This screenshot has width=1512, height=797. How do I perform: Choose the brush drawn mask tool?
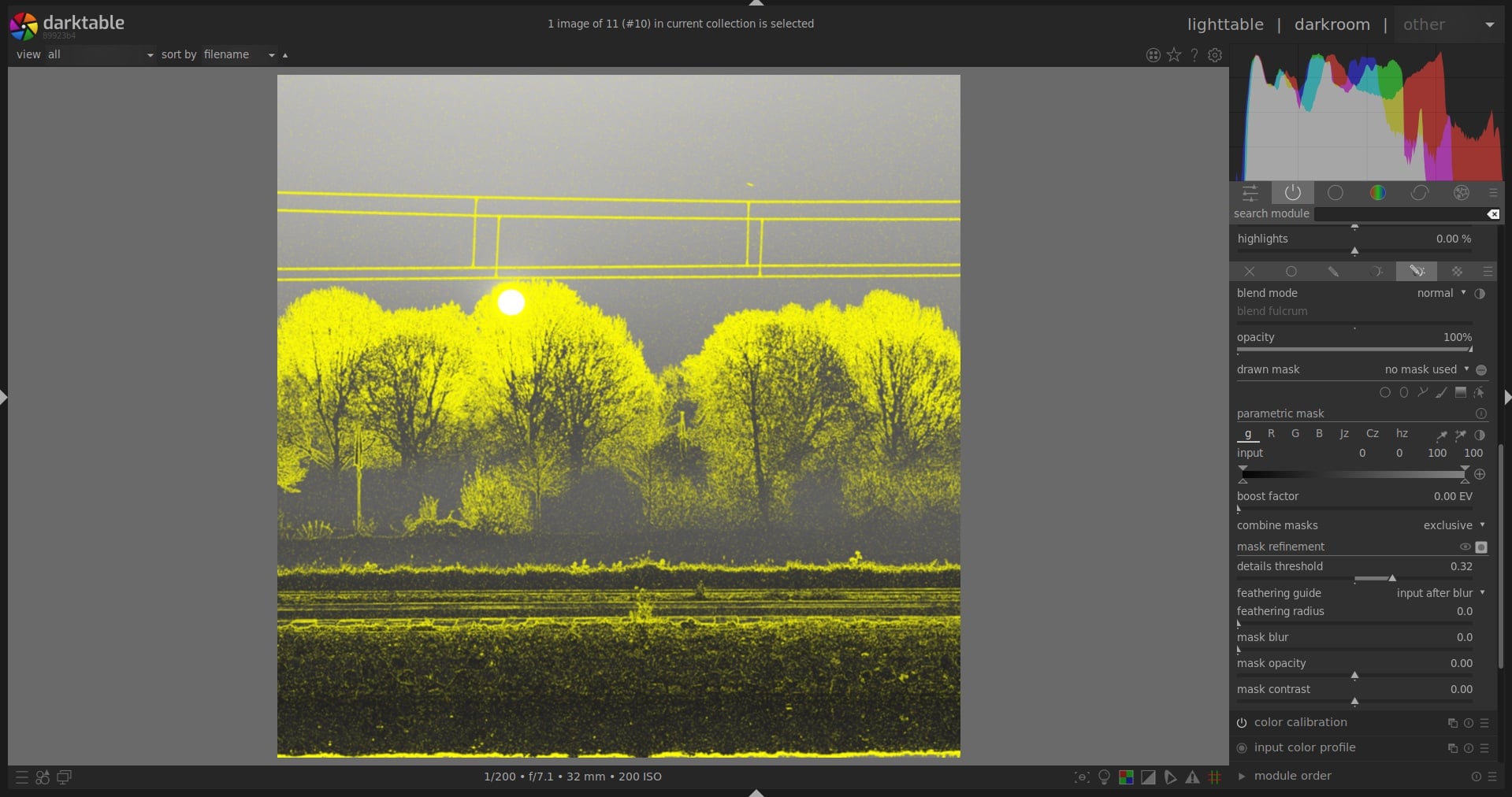pos(1441,392)
